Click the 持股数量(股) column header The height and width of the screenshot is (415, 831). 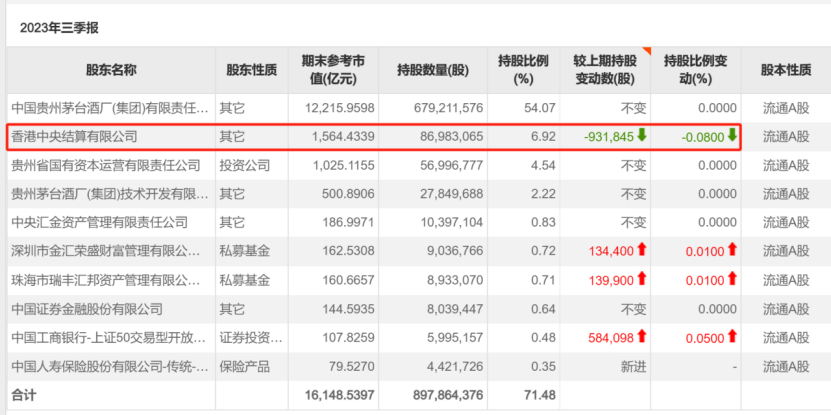(x=432, y=70)
